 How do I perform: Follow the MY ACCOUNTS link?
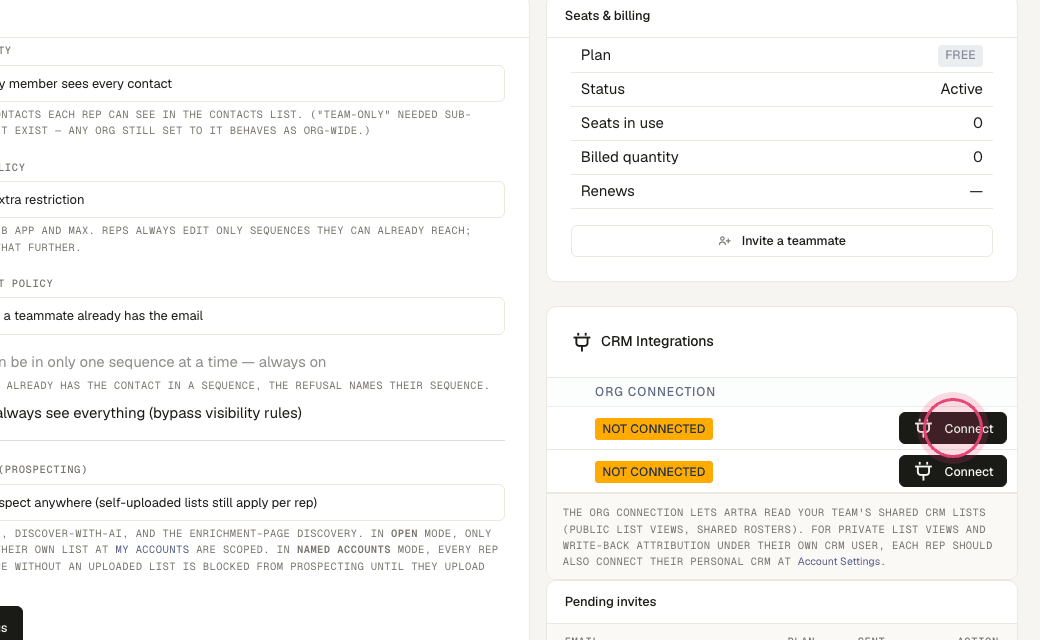[x=152, y=550]
